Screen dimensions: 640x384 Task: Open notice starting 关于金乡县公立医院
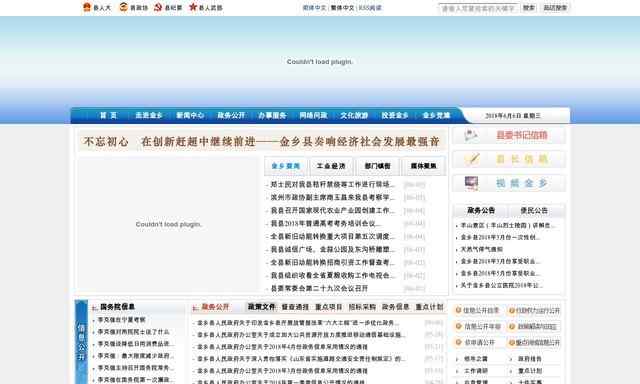point(501,285)
